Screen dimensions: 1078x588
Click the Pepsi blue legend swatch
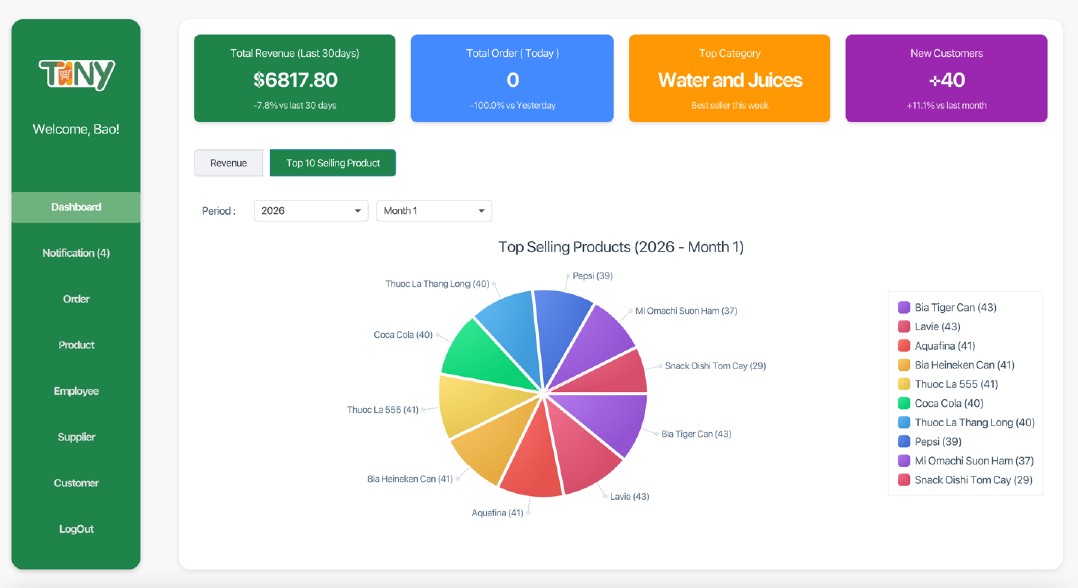click(904, 442)
